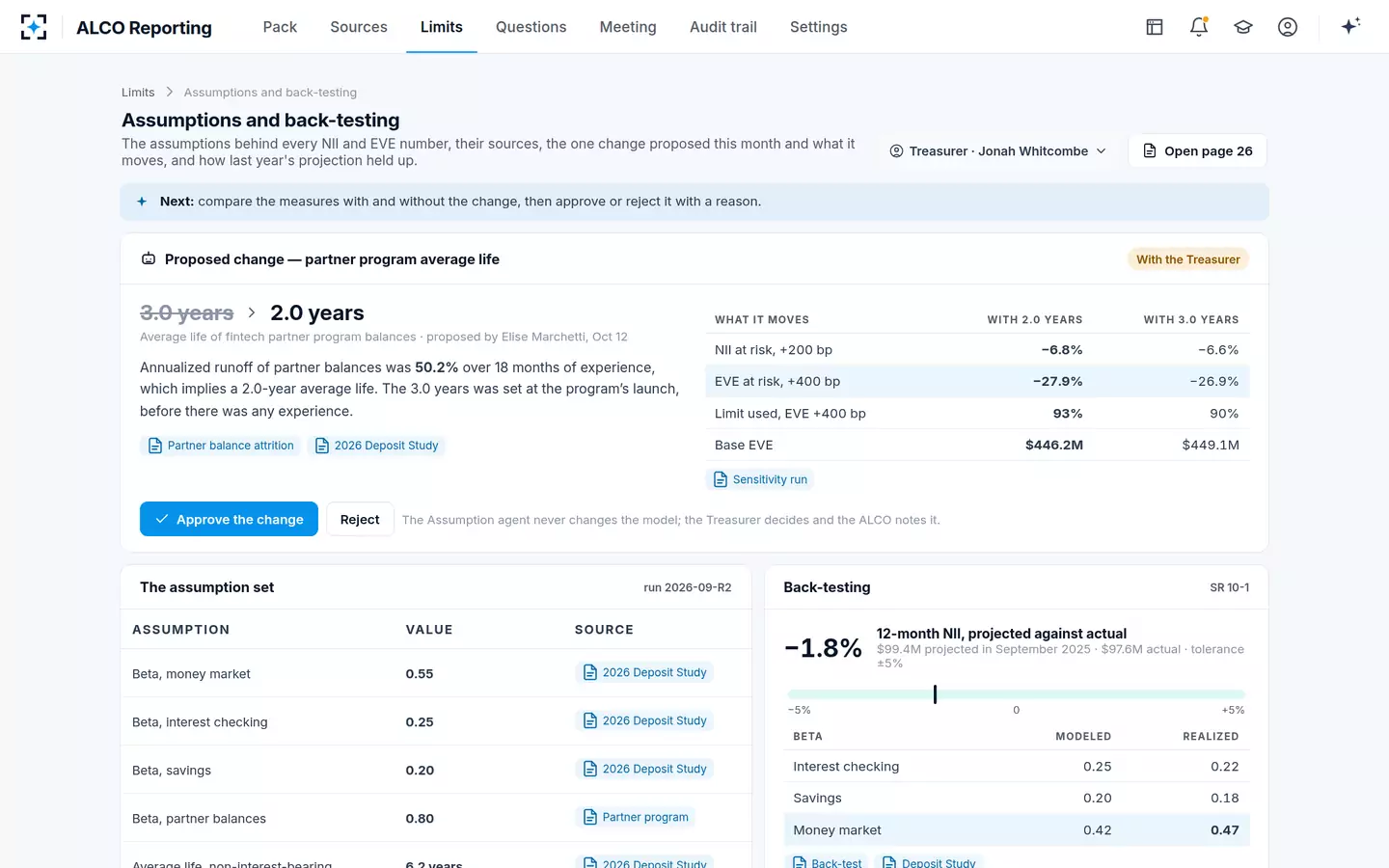Open Partner balance attrition source chip
The height and width of the screenshot is (868, 1389).
tap(221, 446)
